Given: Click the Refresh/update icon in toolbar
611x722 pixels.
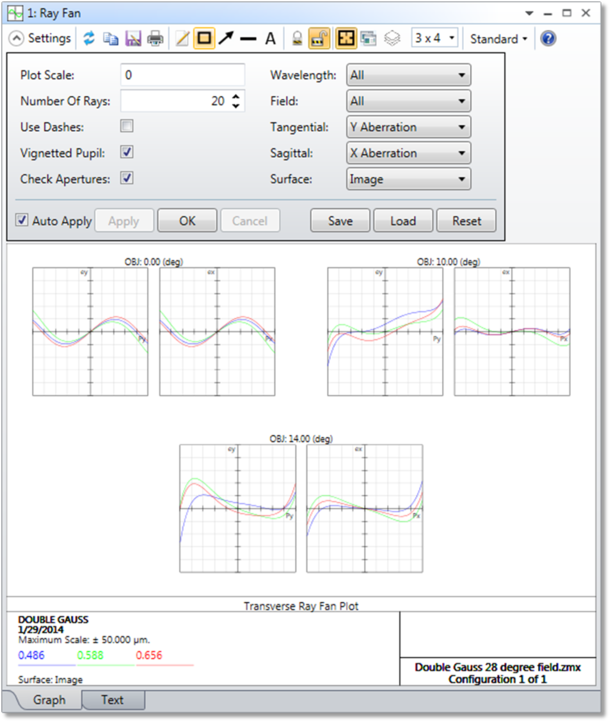Looking at the screenshot, I should coord(89,38).
